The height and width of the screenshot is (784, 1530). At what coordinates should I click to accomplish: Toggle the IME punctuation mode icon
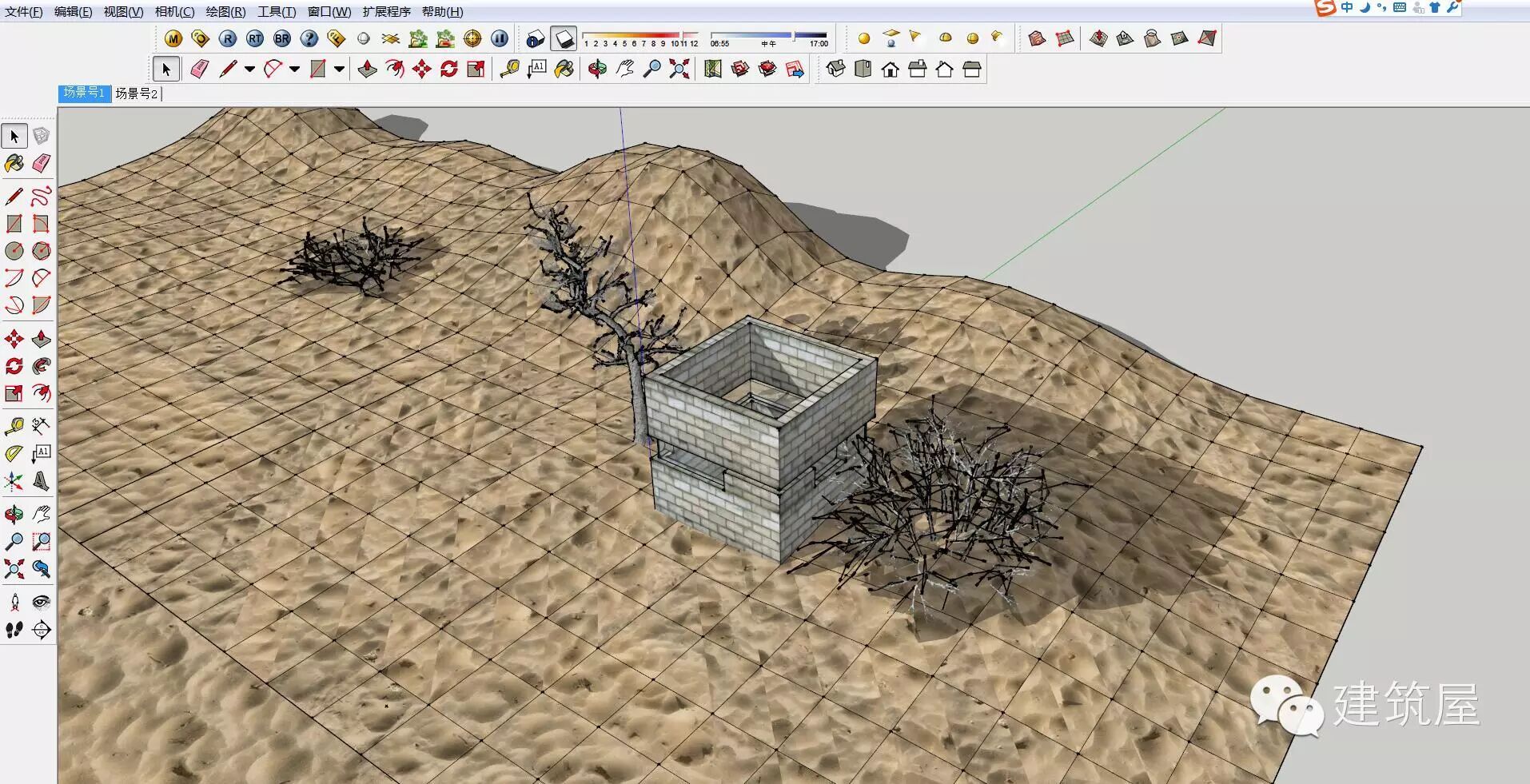(x=1382, y=8)
